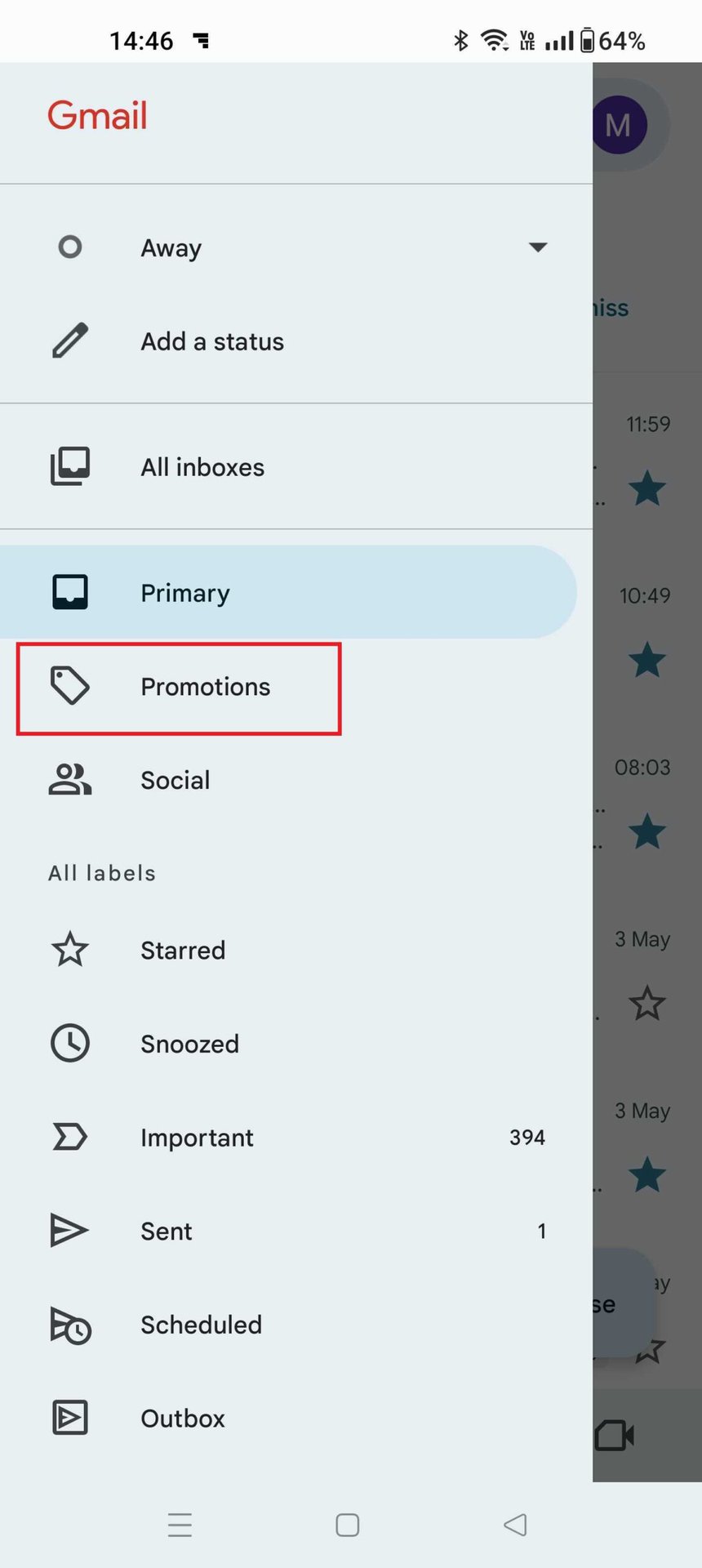Tap the Social people icon
702x1568 pixels.
(x=70, y=780)
